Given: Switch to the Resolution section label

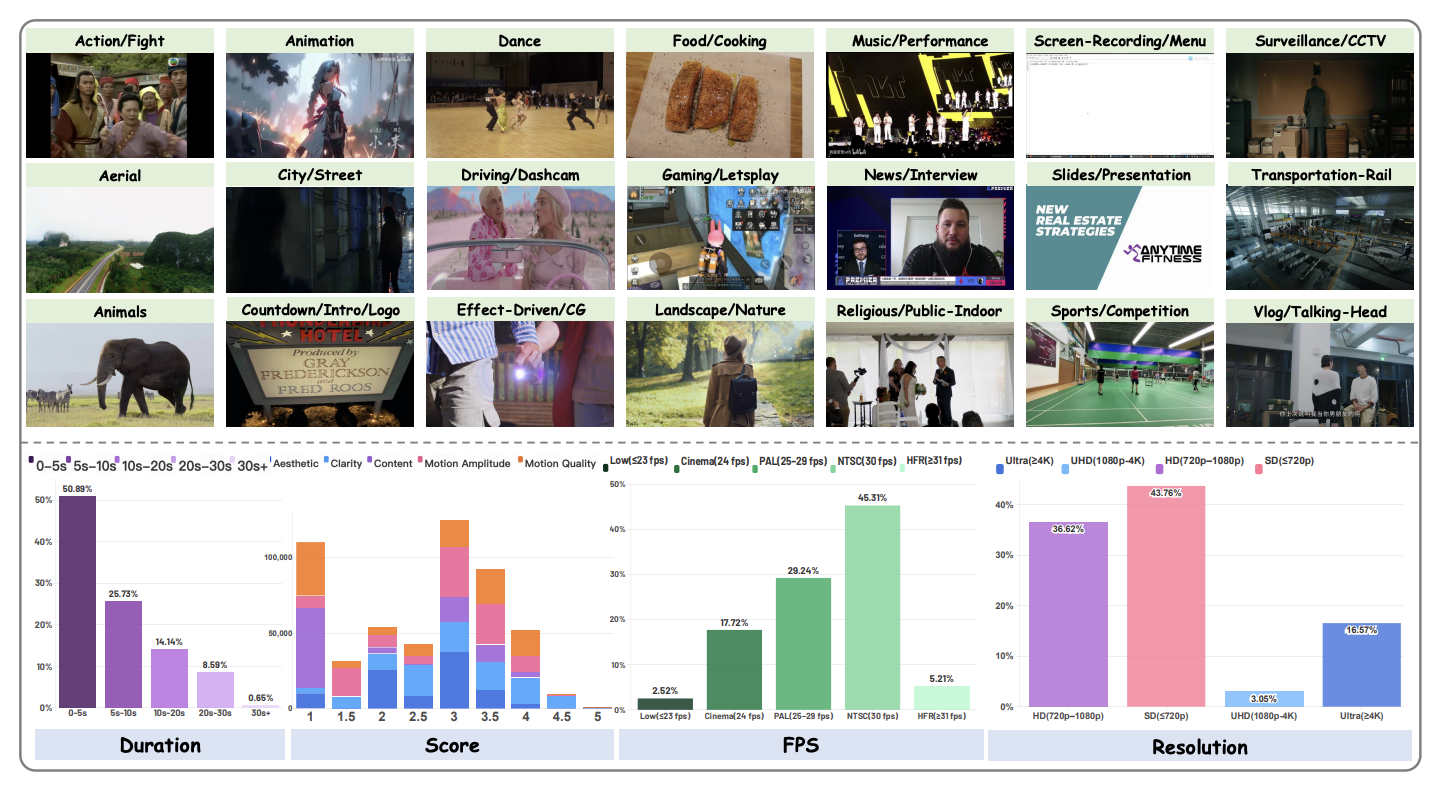Looking at the screenshot, I should pos(1199,746).
